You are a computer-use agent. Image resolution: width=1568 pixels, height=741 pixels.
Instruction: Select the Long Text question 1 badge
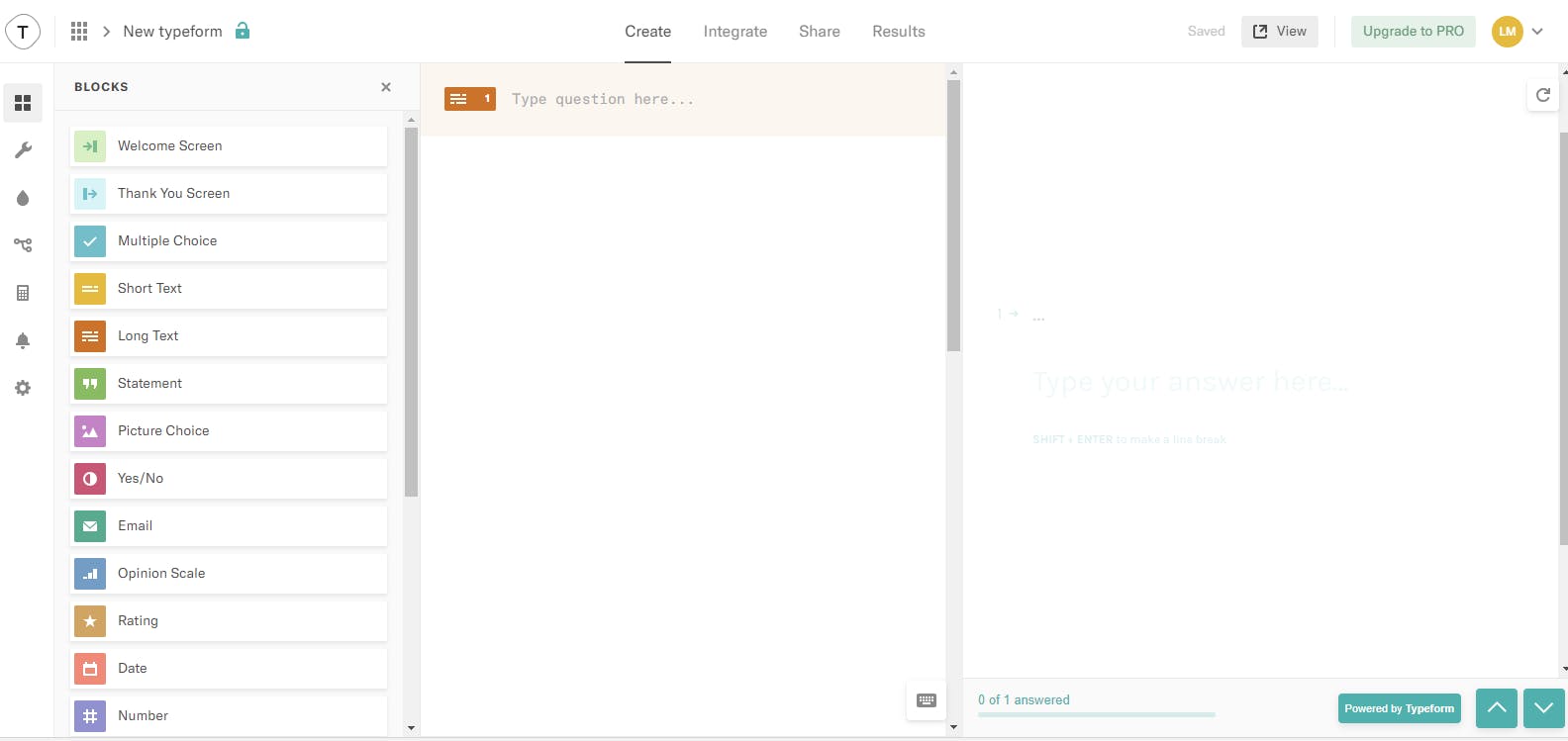(x=470, y=99)
